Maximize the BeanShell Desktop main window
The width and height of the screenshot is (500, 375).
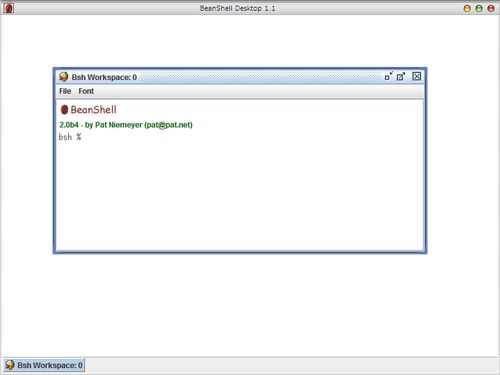click(x=479, y=8)
